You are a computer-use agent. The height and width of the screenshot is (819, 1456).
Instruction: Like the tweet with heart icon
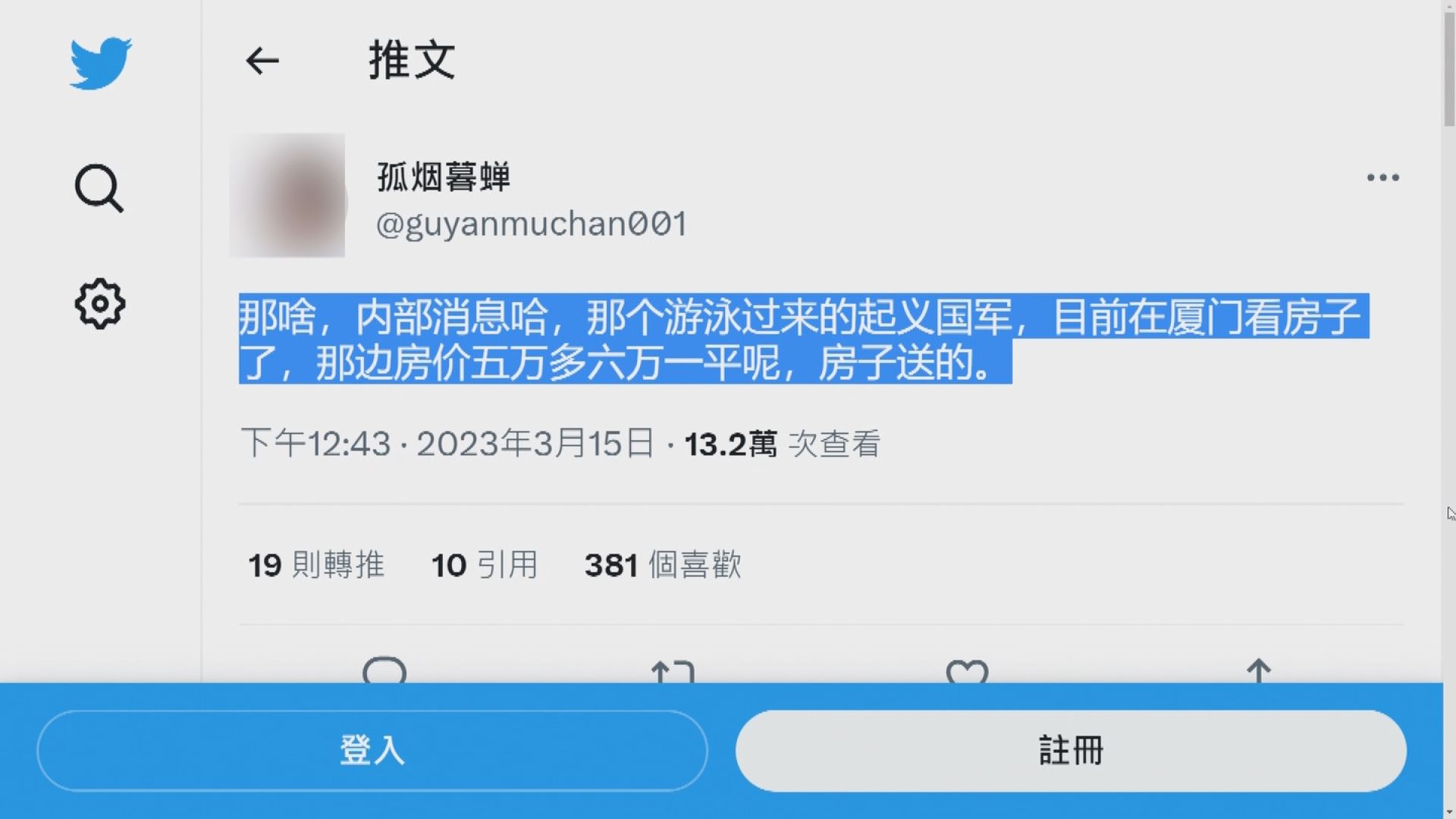[x=967, y=671]
